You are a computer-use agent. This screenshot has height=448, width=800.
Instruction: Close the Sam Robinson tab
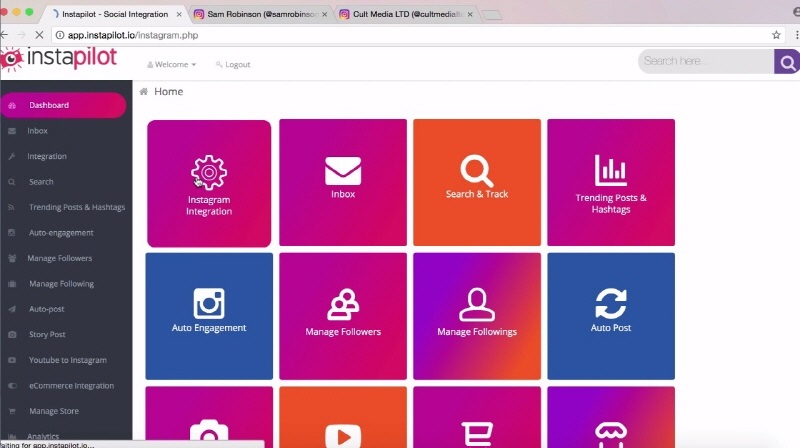coord(324,14)
